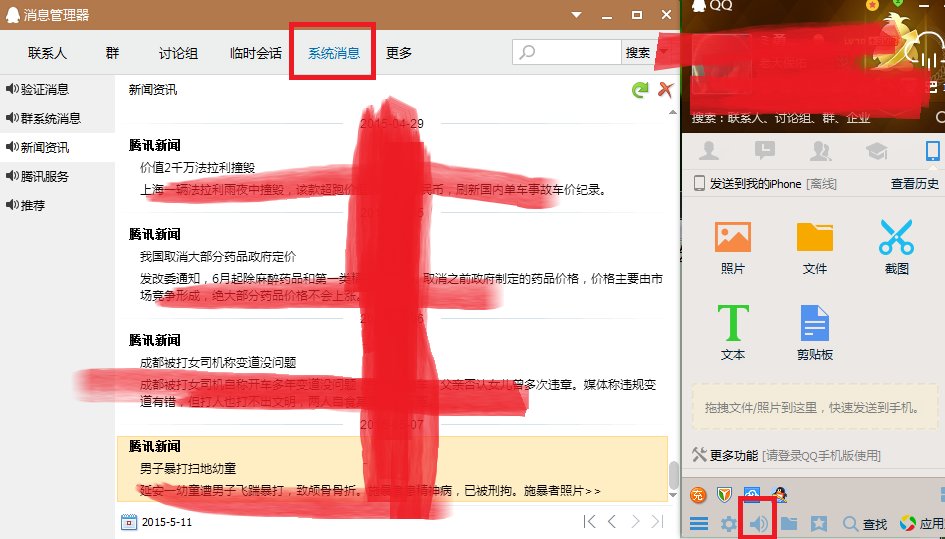Image resolution: width=945 pixels, height=539 pixels.
Task: Click the date text 2015-5-11
Action: [167, 522]
